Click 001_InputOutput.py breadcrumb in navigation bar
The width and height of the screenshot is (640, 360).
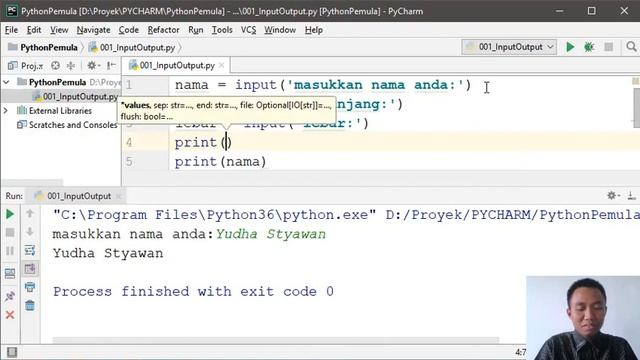point(132,47)
